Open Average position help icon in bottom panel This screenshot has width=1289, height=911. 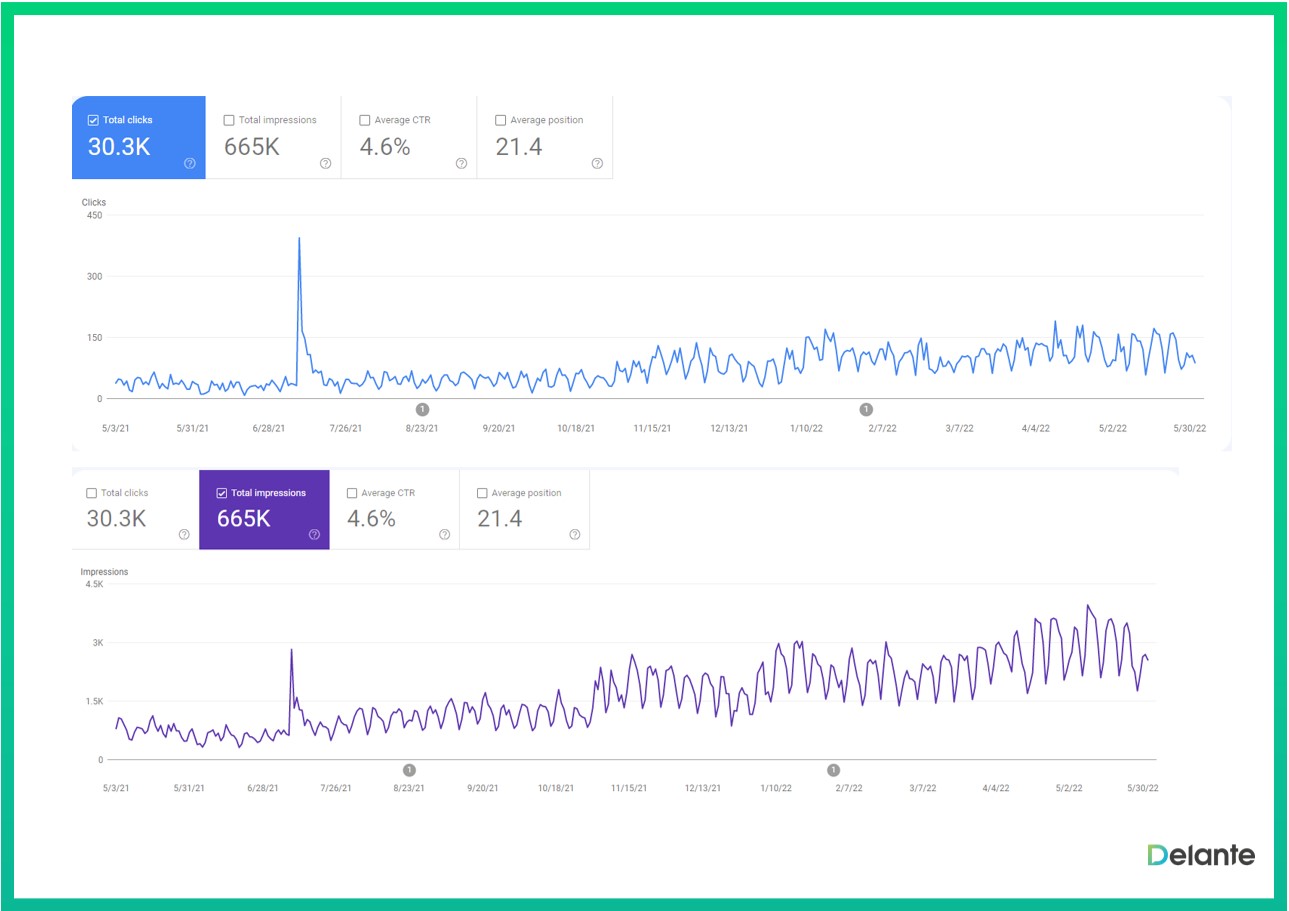[x=575, y=535]
